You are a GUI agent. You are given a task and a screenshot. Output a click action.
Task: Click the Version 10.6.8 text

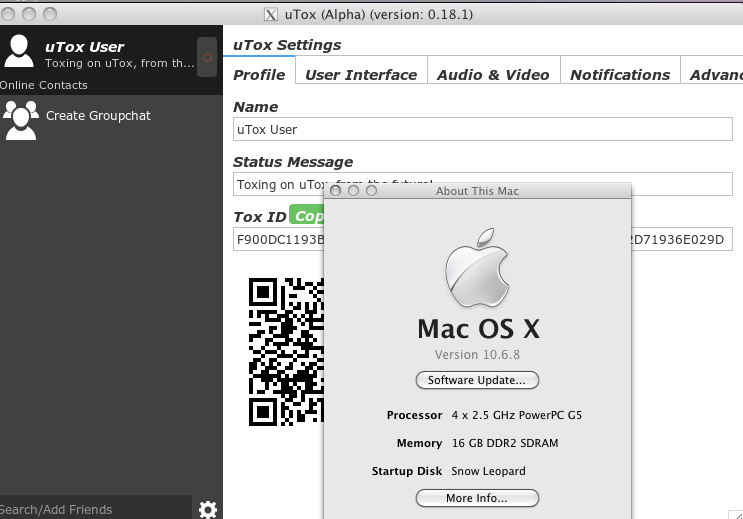[x=477, y=355]
